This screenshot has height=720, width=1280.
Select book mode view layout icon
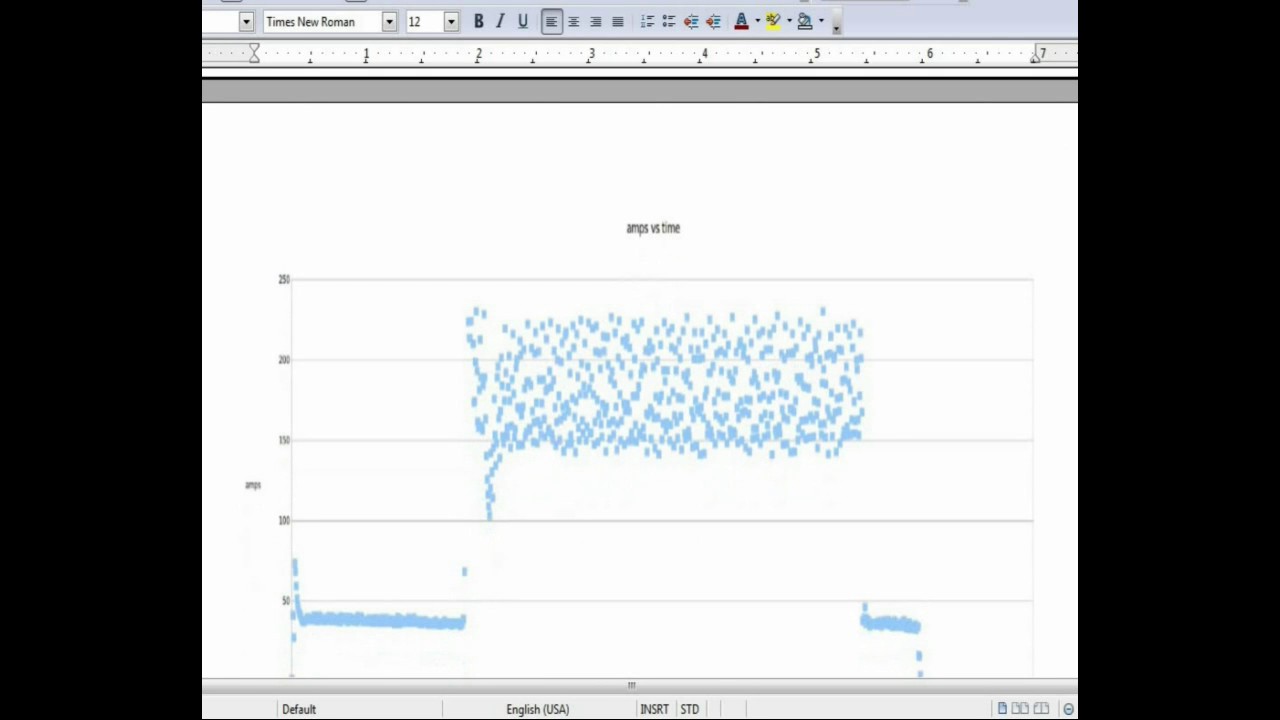click(1040, 709)
